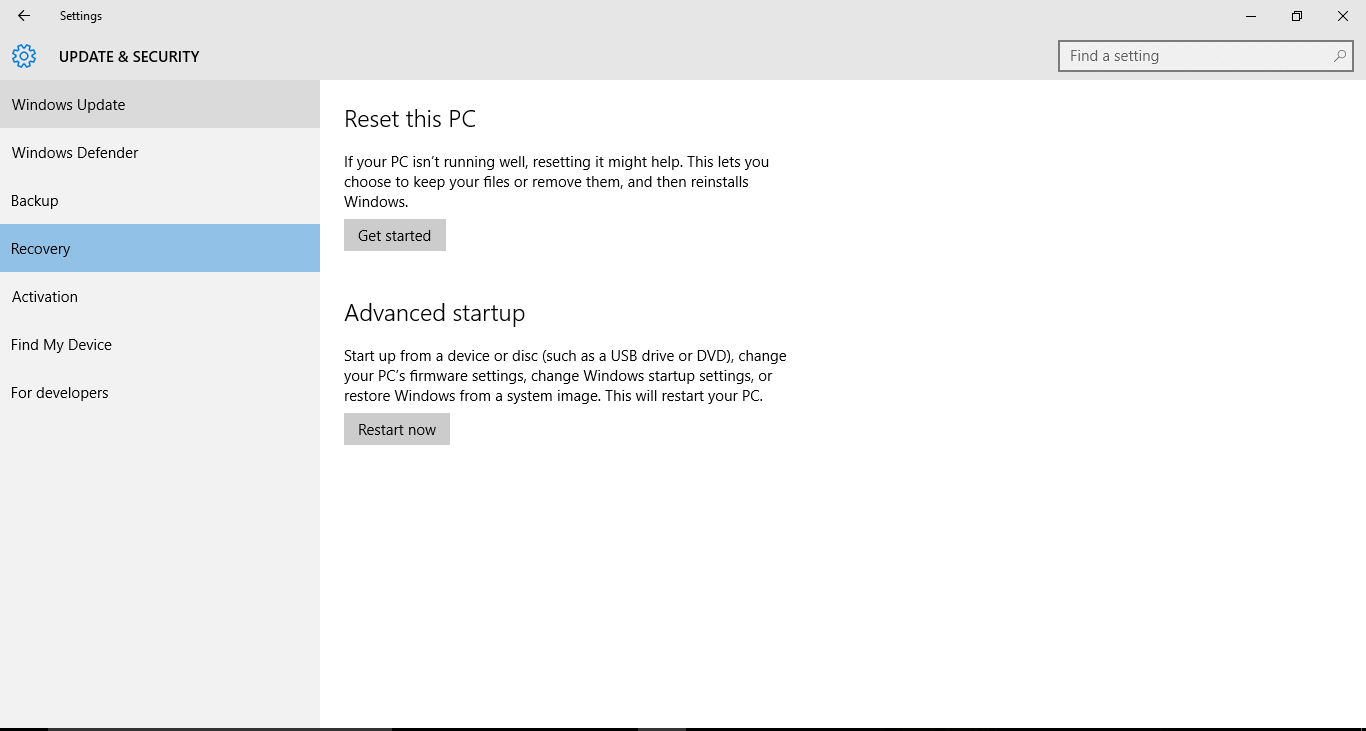Click the Find a setting search box
This screenshot has width=1366, height=731.
pos(1180,56)
